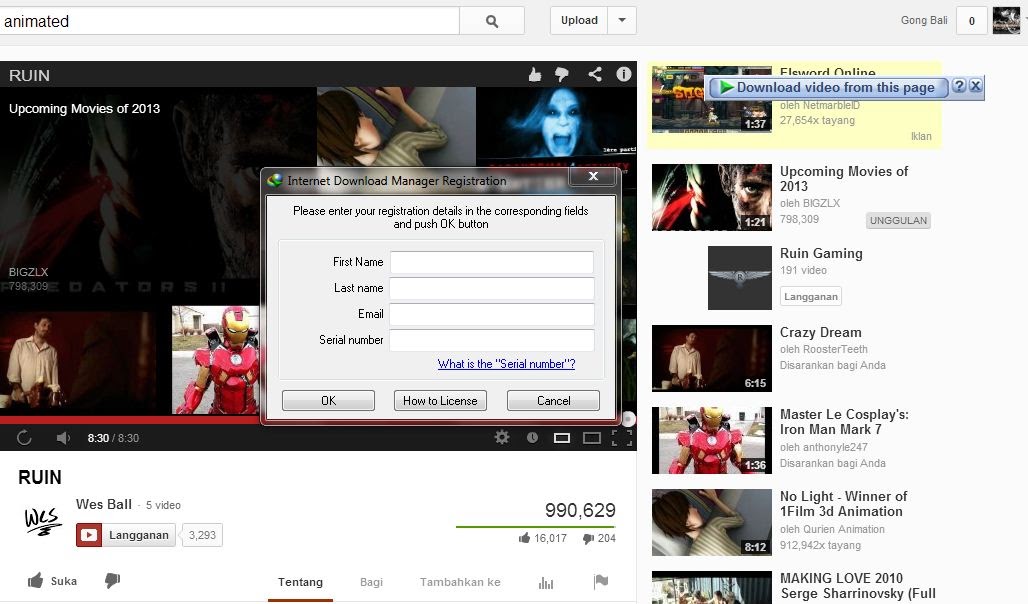
Task: Click Cancel in IDM Registration dialog
Action: (x=553, y=401)
